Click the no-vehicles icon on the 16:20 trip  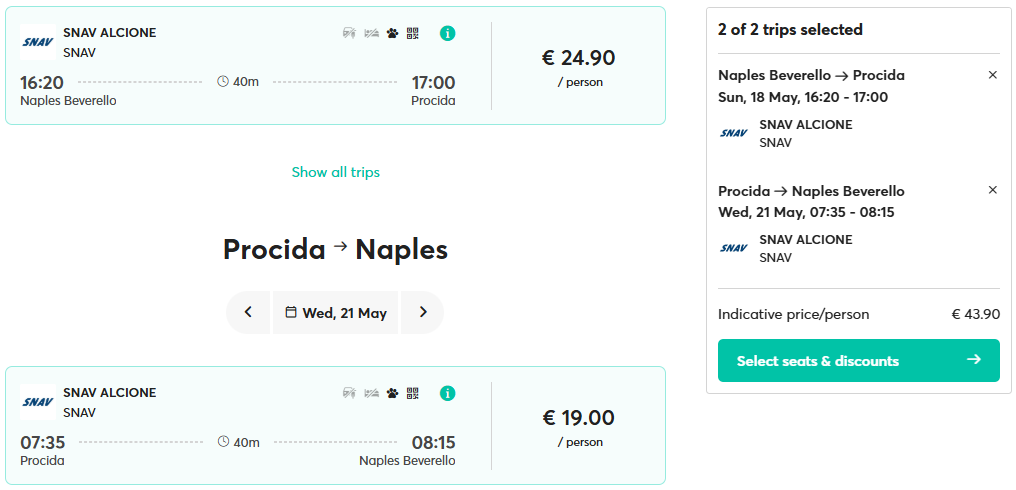pos(350,33)
